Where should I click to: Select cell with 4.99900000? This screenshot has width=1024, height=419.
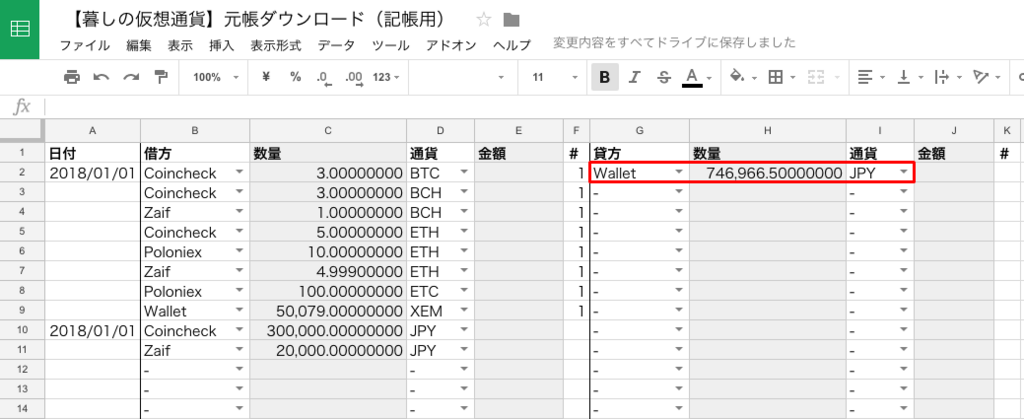pyautogui.click(x=328, y=272)
